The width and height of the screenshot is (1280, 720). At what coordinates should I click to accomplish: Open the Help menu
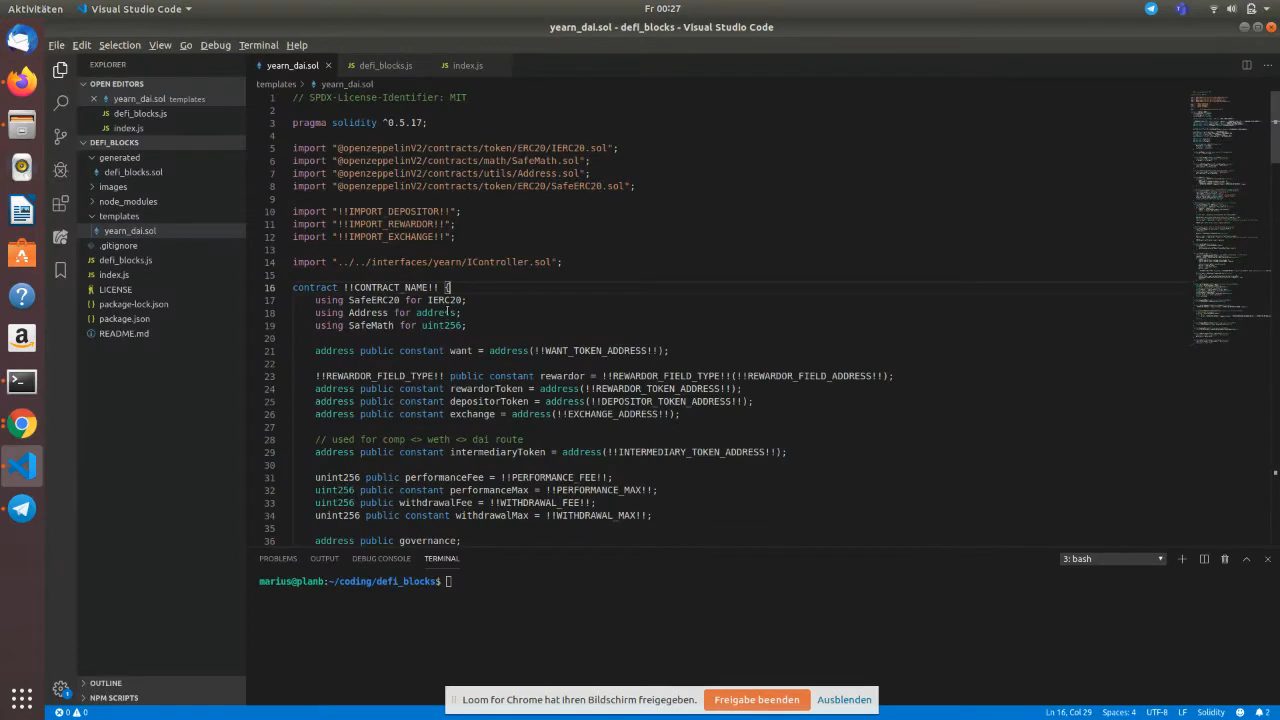tap(297, 45)
